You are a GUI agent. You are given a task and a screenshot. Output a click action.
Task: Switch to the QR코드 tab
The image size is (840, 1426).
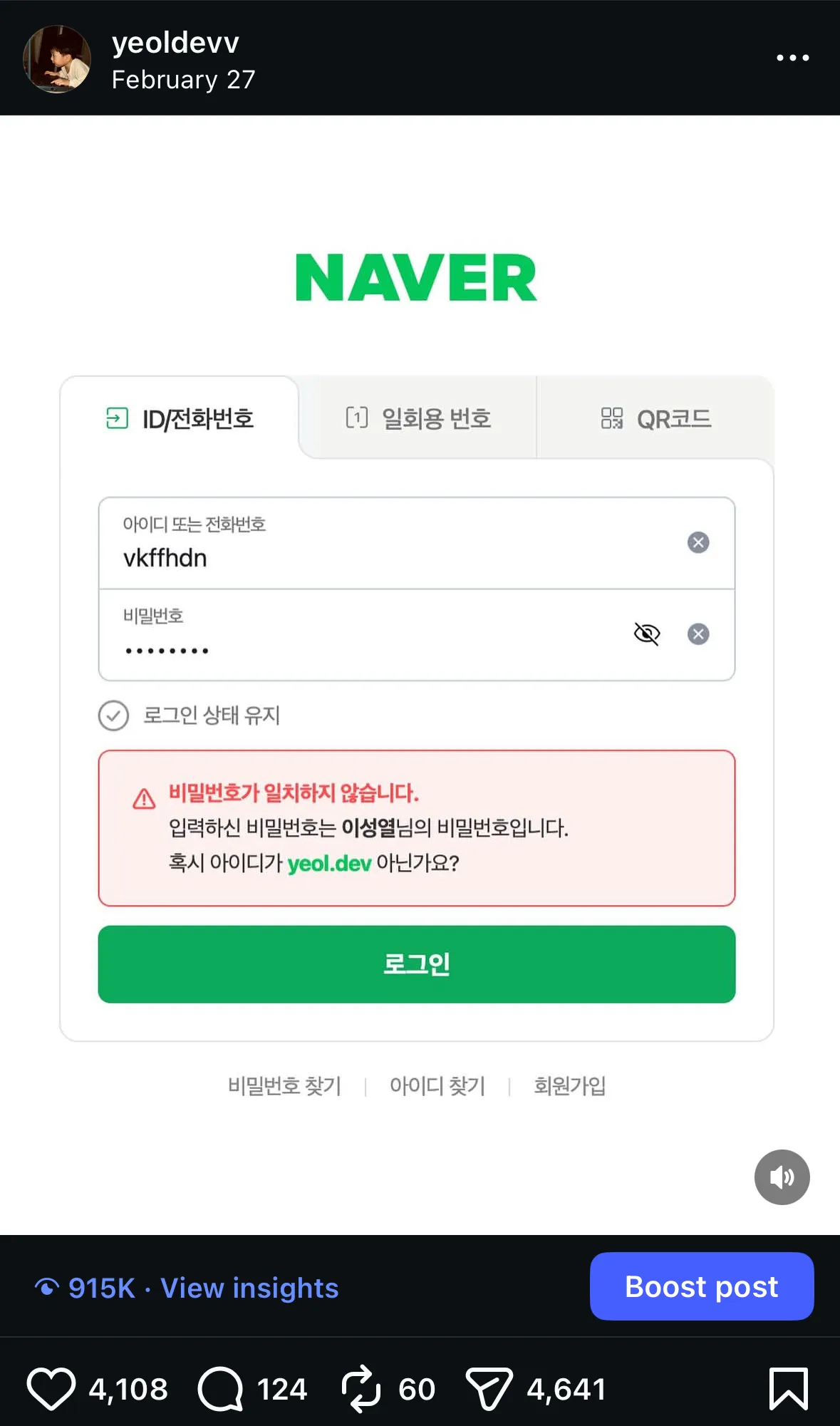[x=655, y=418]
